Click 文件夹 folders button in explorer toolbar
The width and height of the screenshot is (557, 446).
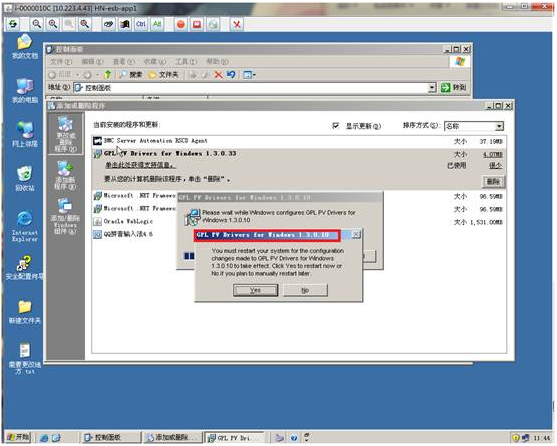[163, 75]
